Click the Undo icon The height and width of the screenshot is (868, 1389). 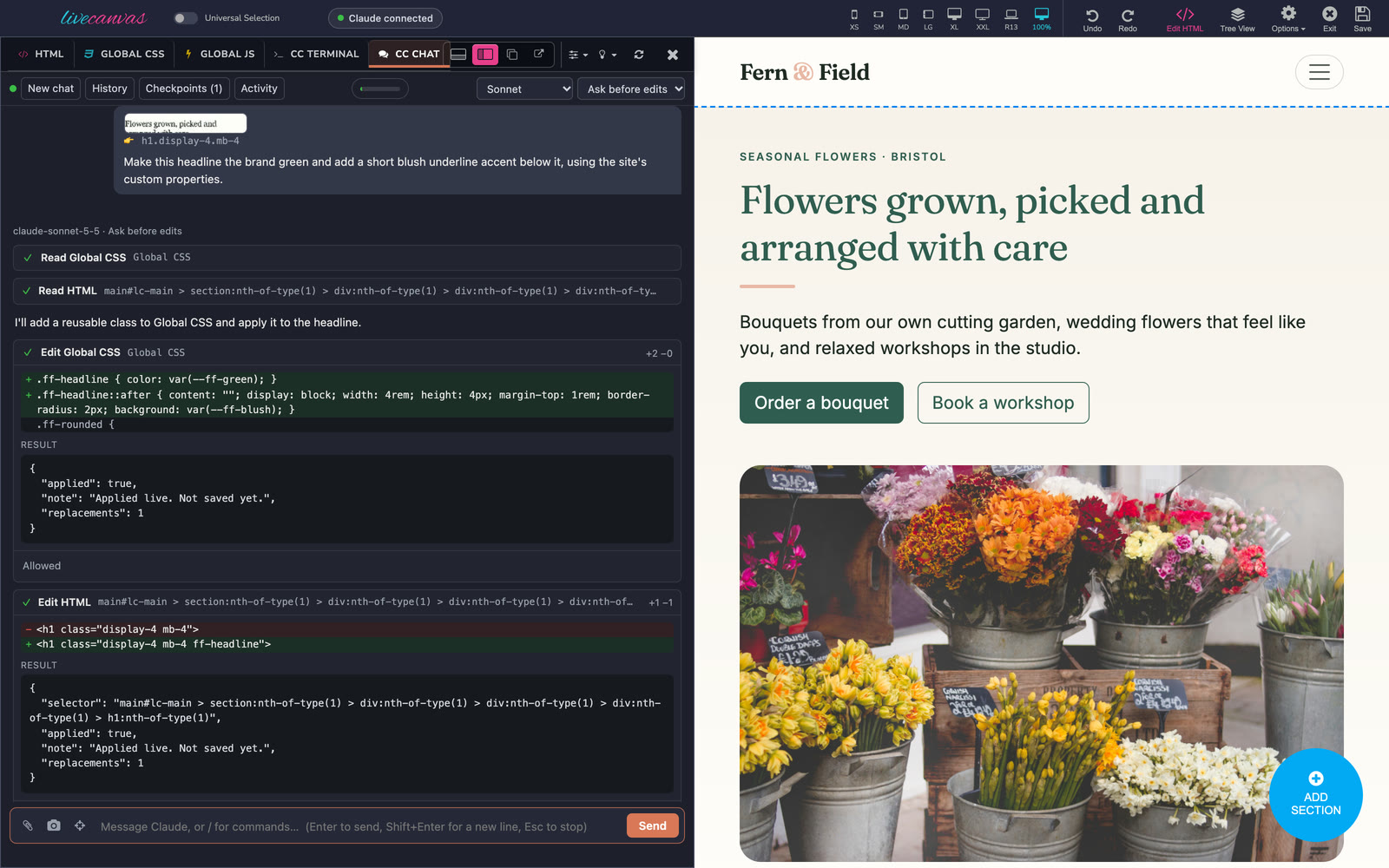tap(1092, 19)
